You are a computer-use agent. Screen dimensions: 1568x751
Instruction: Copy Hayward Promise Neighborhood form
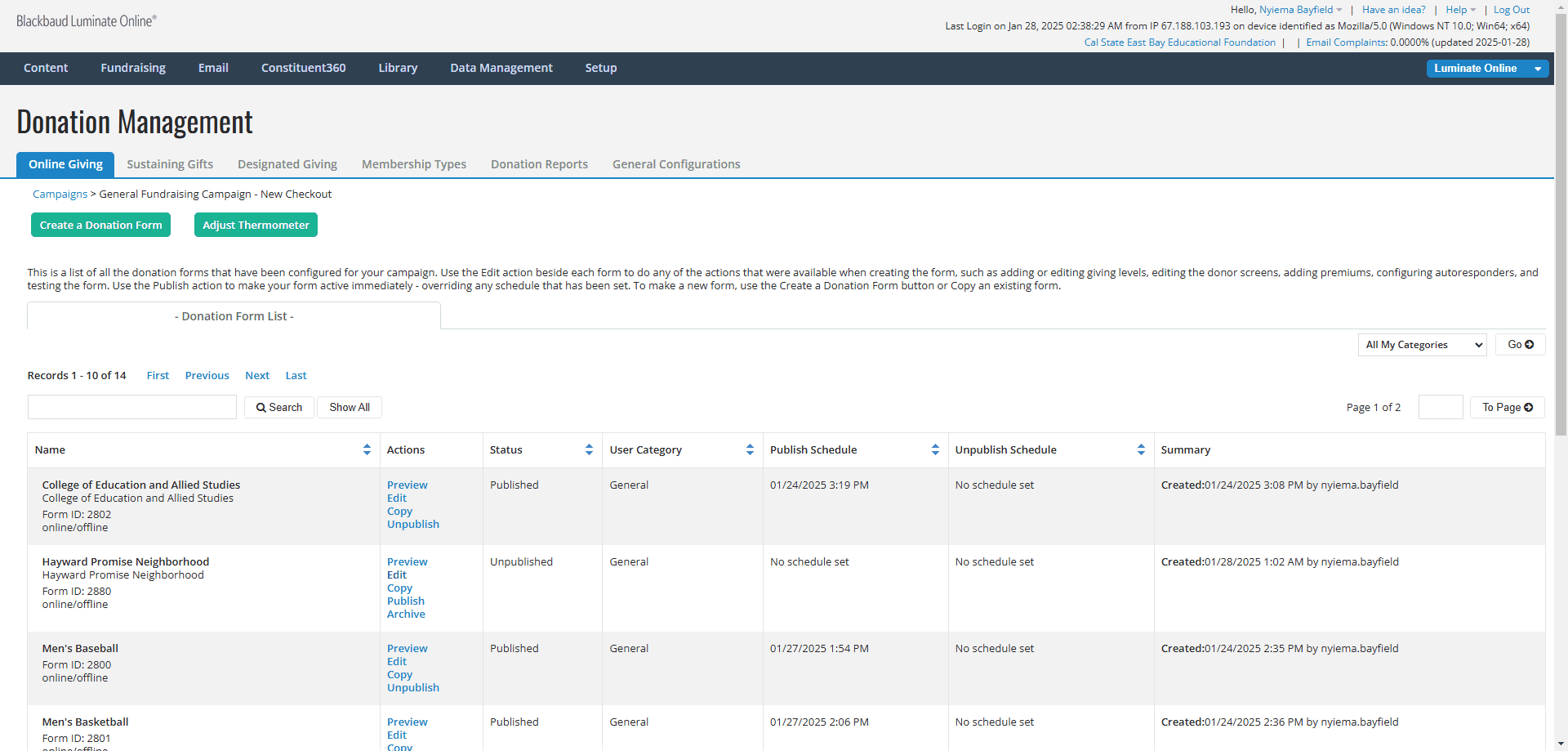pyautogui.click(x=399, y=588)
